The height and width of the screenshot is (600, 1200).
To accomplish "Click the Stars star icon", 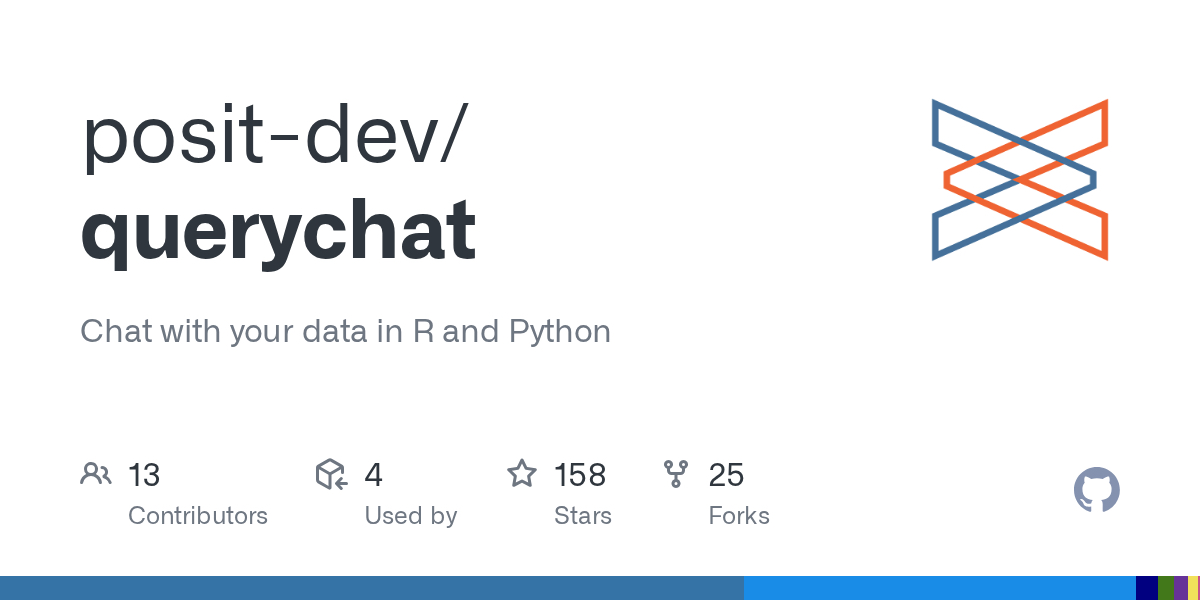I will 521,474.
